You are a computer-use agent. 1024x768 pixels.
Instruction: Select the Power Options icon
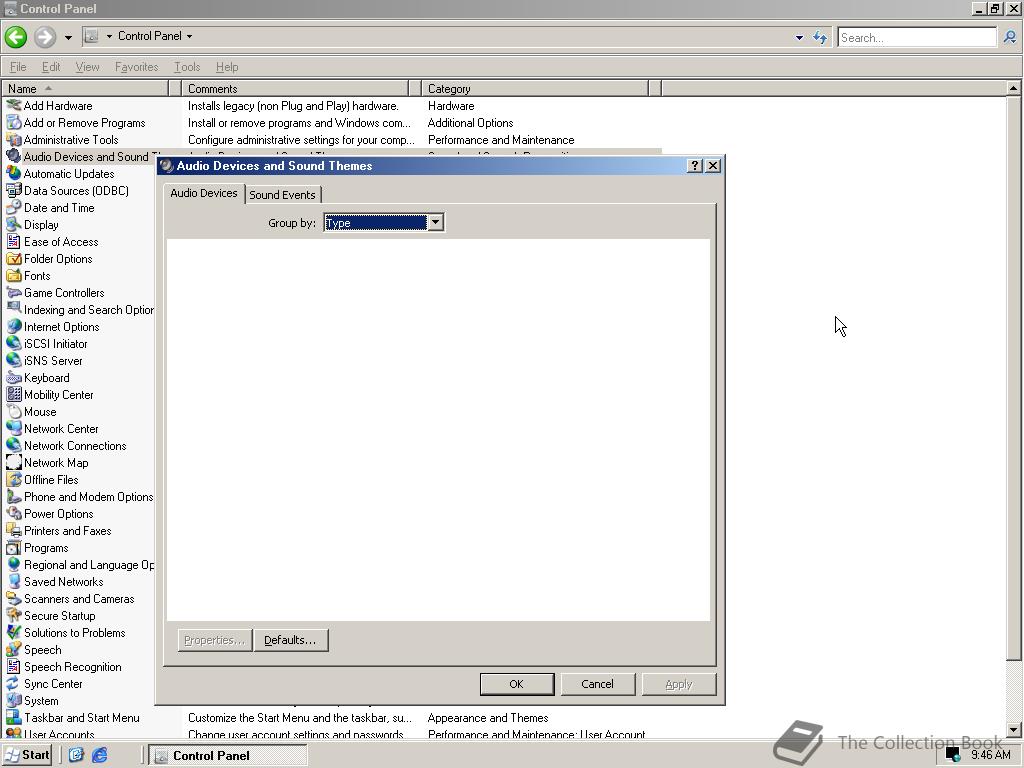pos(14,513)
